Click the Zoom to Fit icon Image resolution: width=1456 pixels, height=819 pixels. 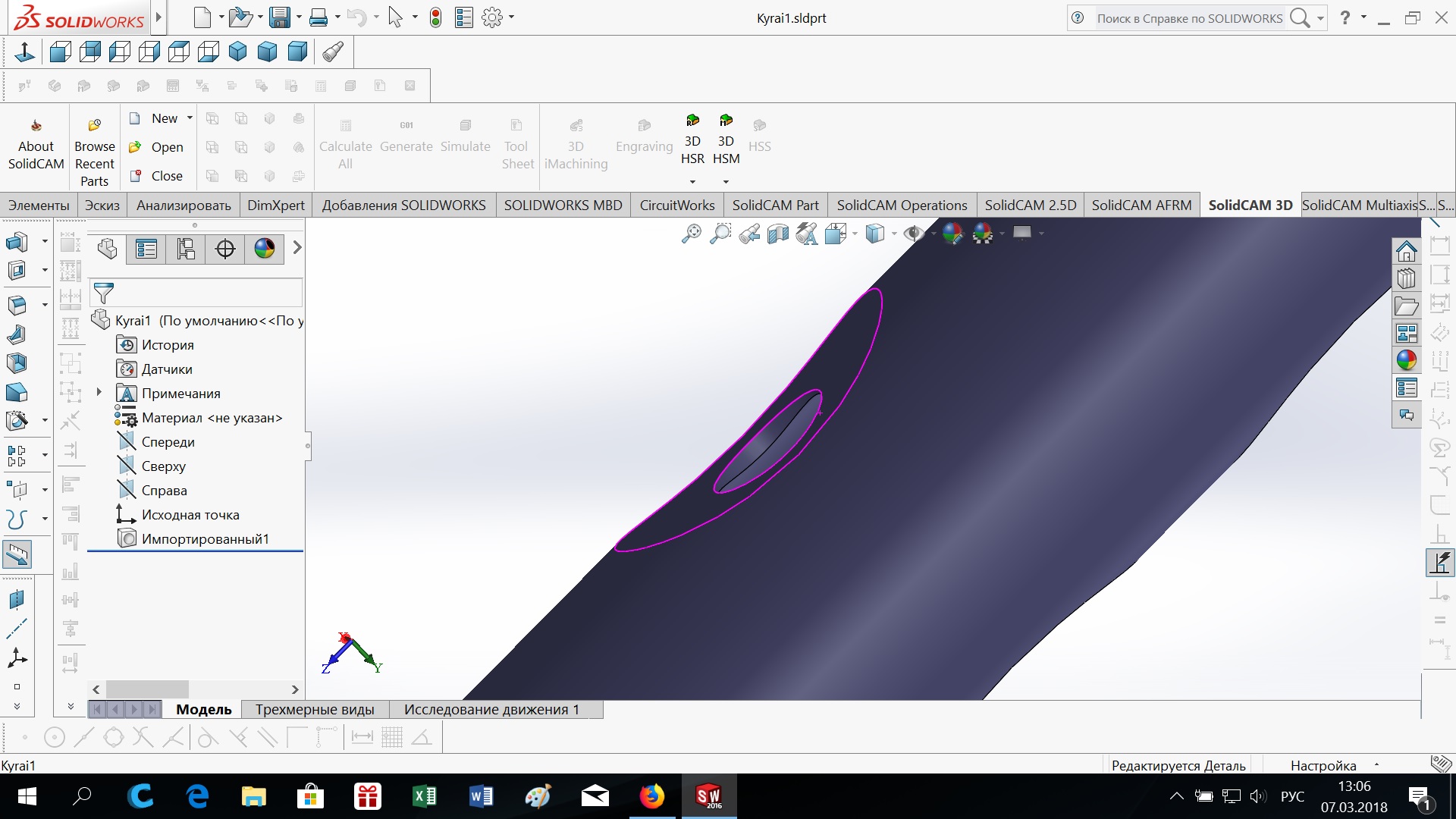[x=691, y=234]
